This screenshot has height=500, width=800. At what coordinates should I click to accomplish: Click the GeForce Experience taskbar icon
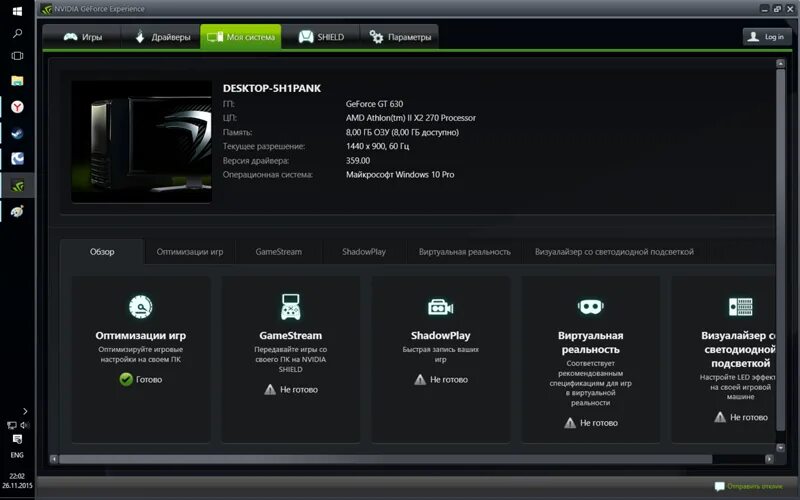17,186
